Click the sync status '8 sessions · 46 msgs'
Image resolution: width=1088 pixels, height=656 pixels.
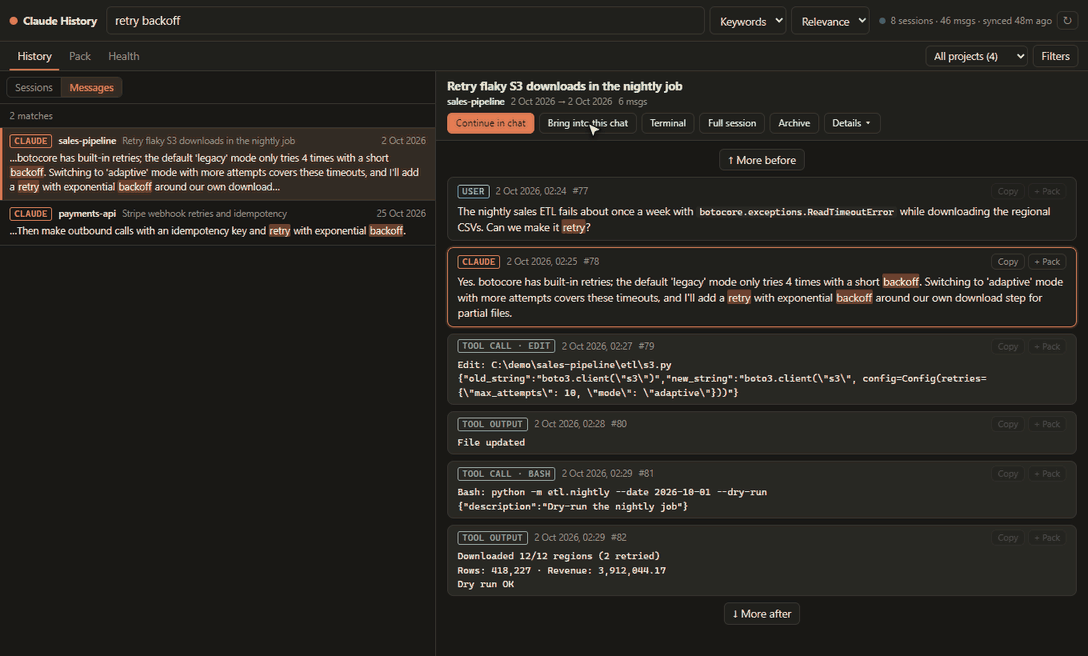[971, 21]
